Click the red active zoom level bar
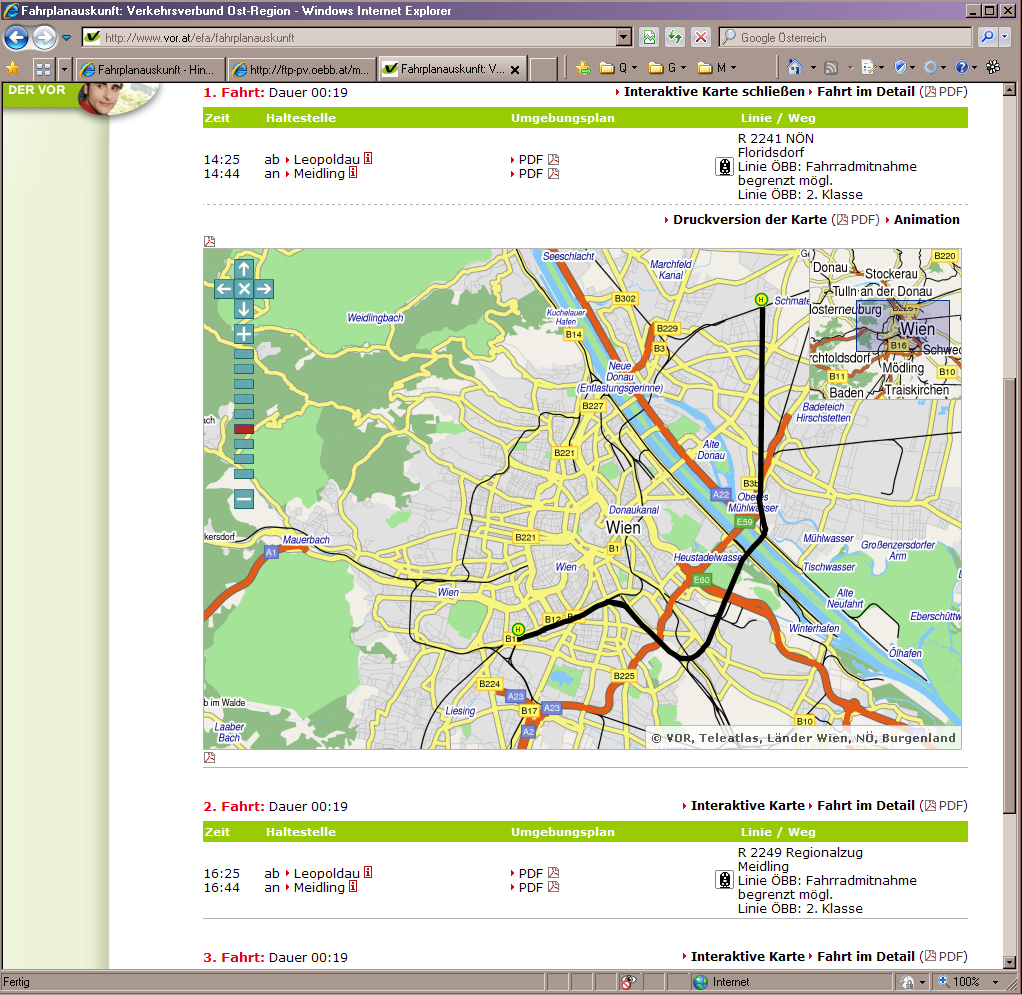The width and height of the screenshot is (1022, 995). pos(244,429)
